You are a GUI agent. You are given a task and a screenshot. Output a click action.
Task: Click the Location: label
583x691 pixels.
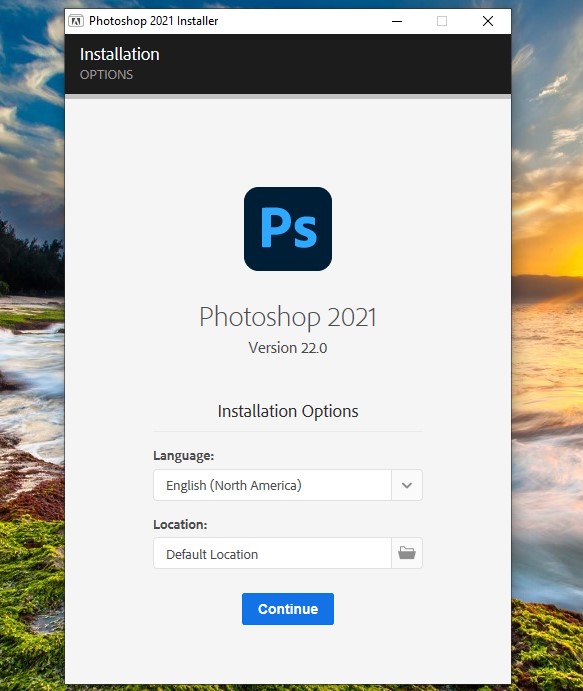tap(180, 524)
